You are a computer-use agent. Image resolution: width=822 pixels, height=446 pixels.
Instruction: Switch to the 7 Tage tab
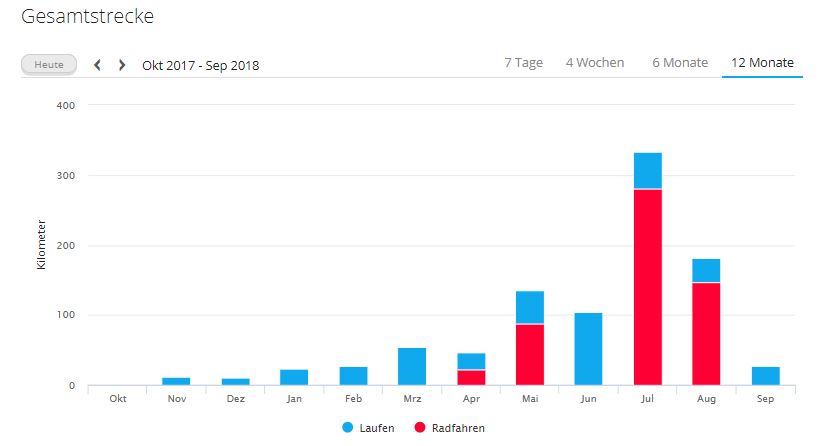(x=523, y=63)
